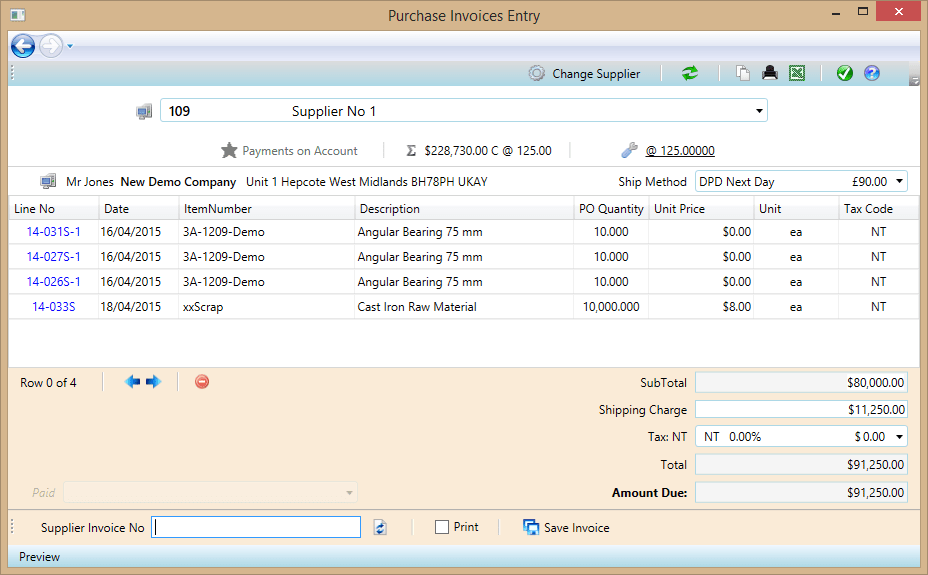Click Preview in the status bar
The height and width of the screenshot is (575, 928).
coord(39,557)
